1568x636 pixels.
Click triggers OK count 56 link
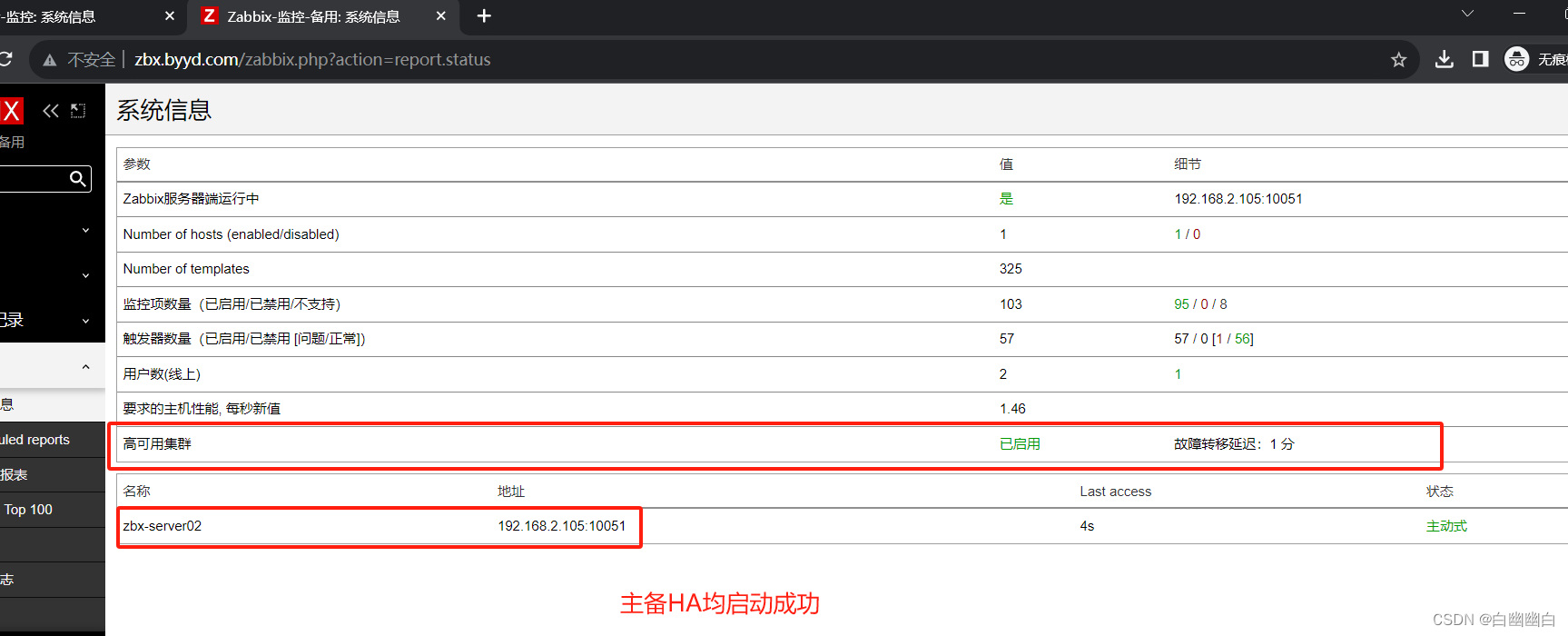tap(1242, 339)
